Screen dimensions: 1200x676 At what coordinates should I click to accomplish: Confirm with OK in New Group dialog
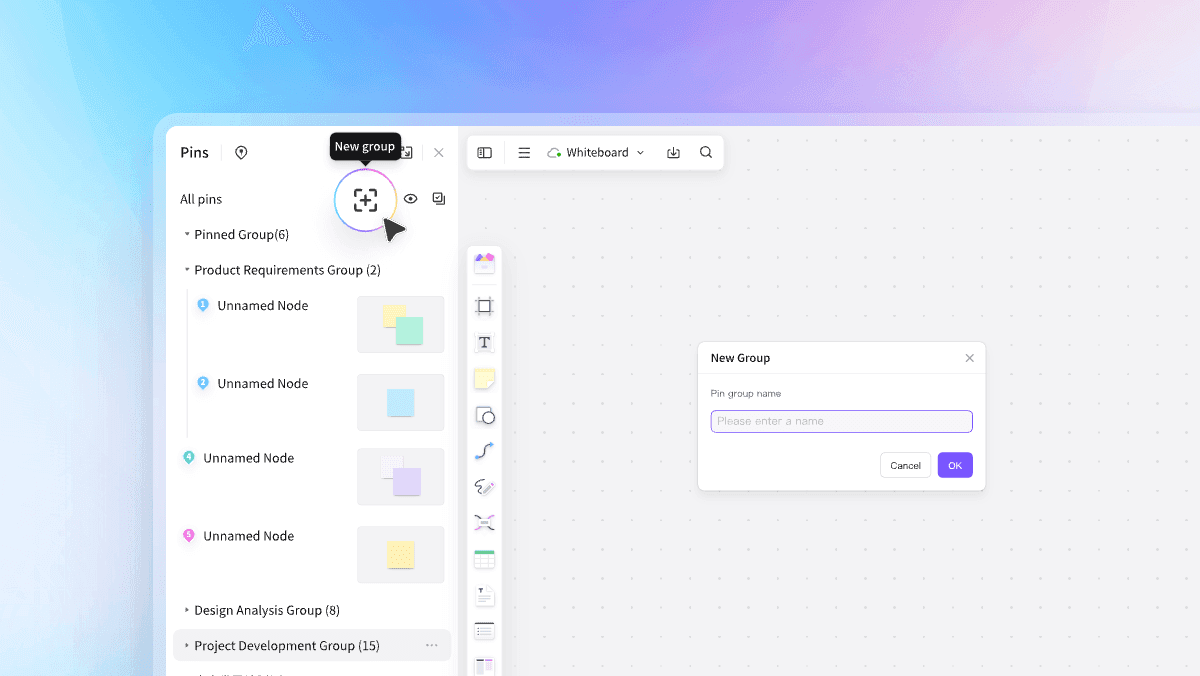(x=955, y=465)
